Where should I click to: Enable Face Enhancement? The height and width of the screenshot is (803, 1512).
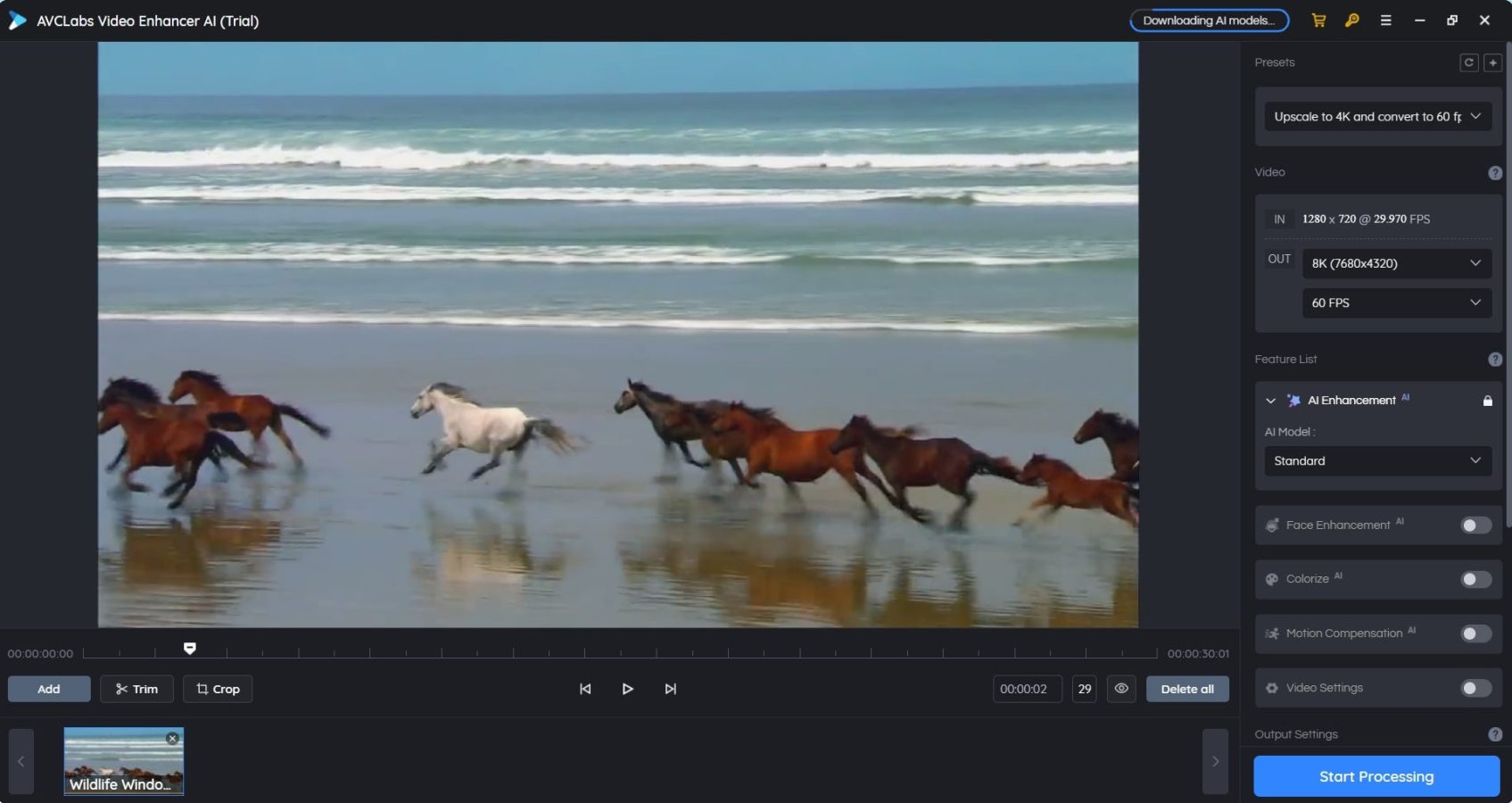(1475, 526)
